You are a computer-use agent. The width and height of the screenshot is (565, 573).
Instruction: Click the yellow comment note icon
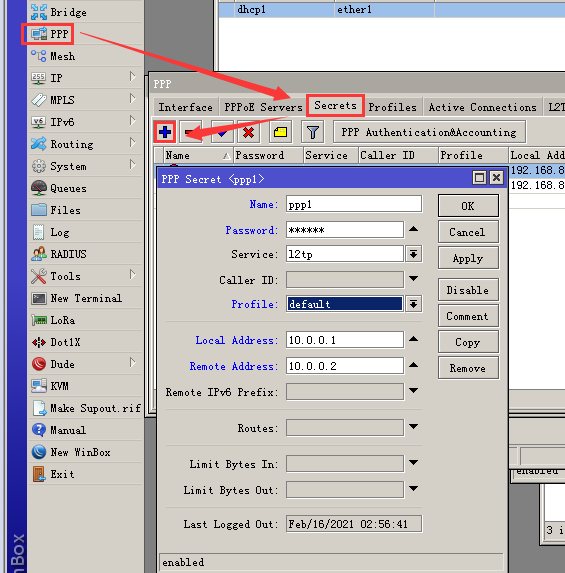(280, 132)
